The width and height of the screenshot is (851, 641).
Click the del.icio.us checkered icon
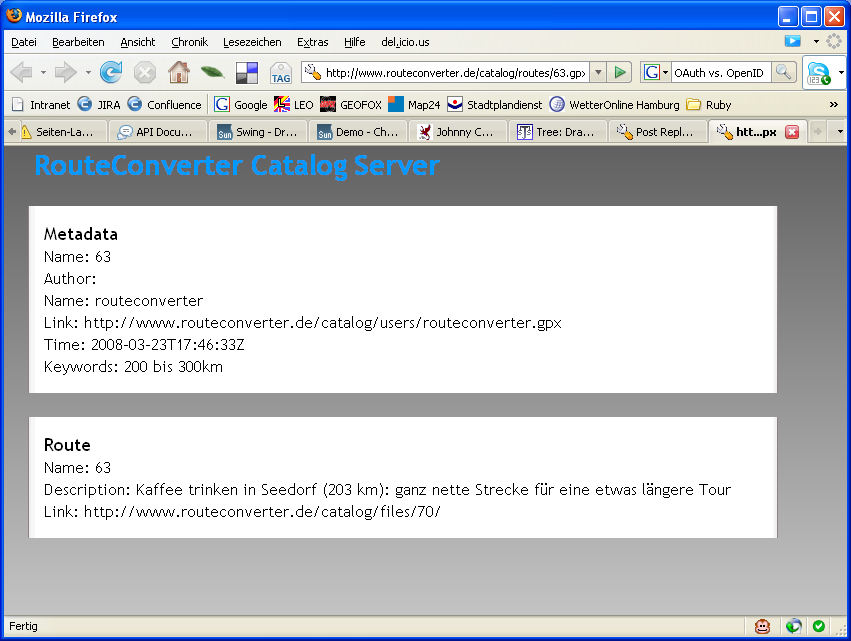point(247,73)
